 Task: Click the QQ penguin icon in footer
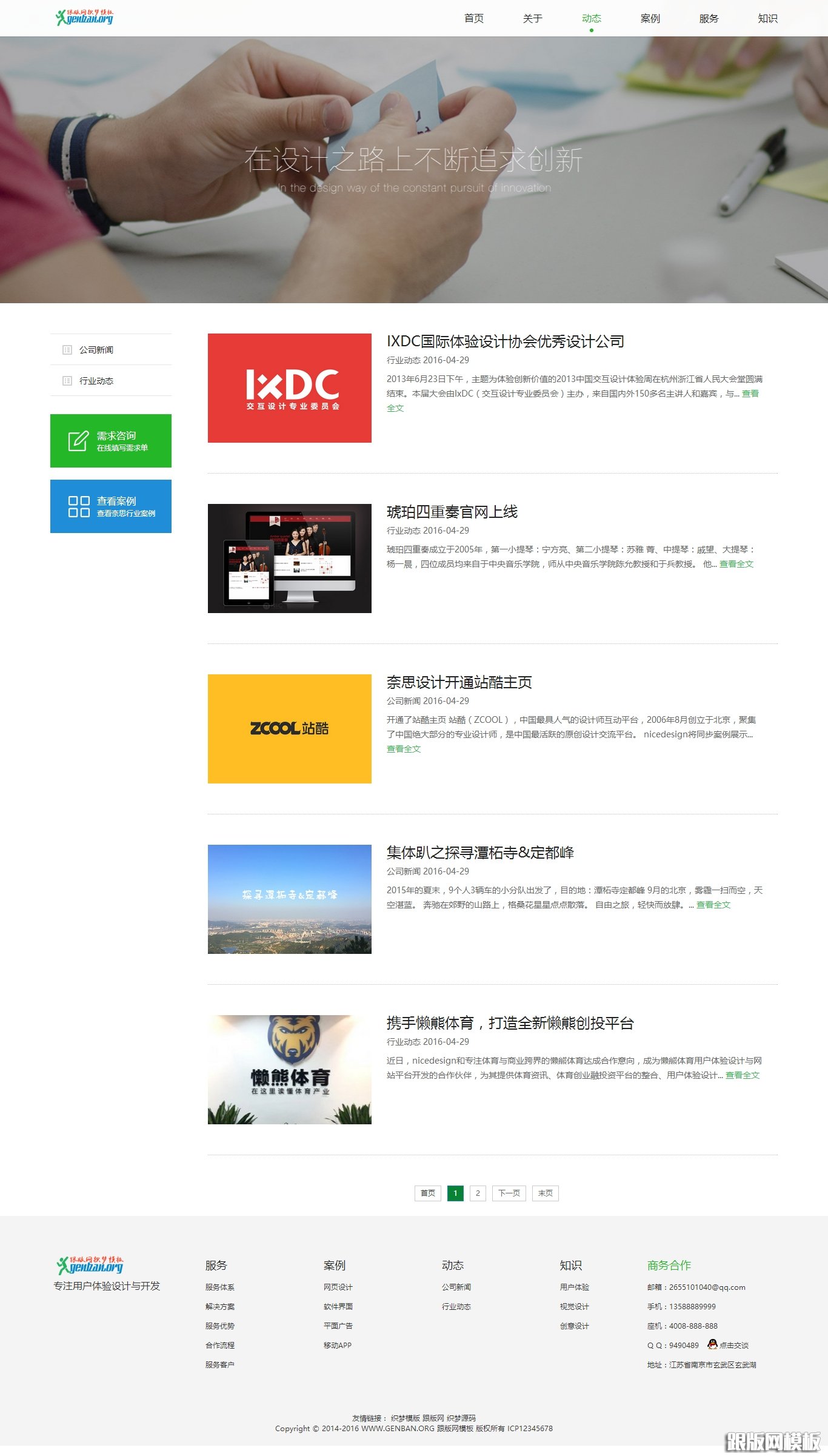[x=713, y=1344]
